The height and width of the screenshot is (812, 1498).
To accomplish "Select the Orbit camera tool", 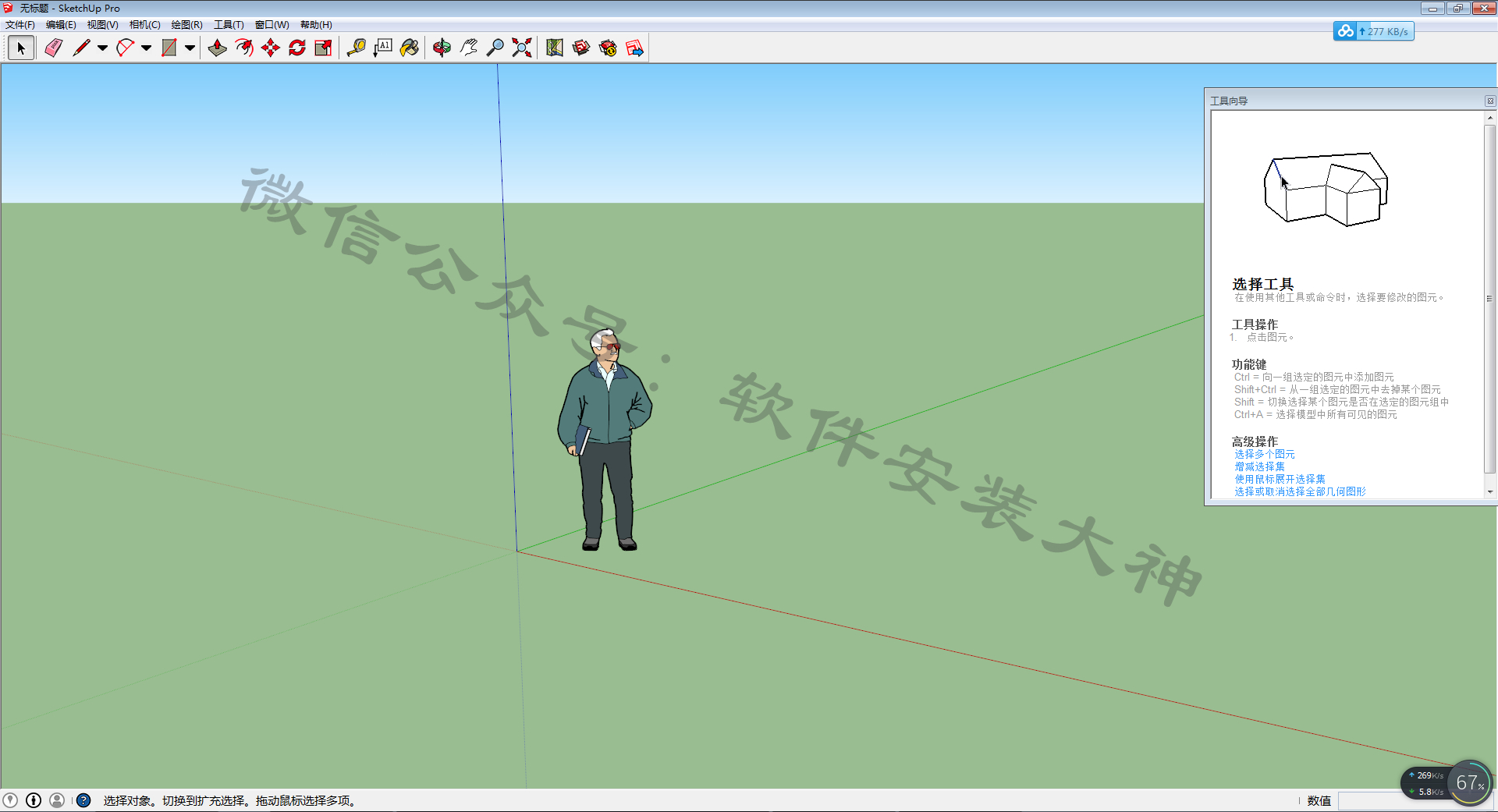I will coord(442,48).
